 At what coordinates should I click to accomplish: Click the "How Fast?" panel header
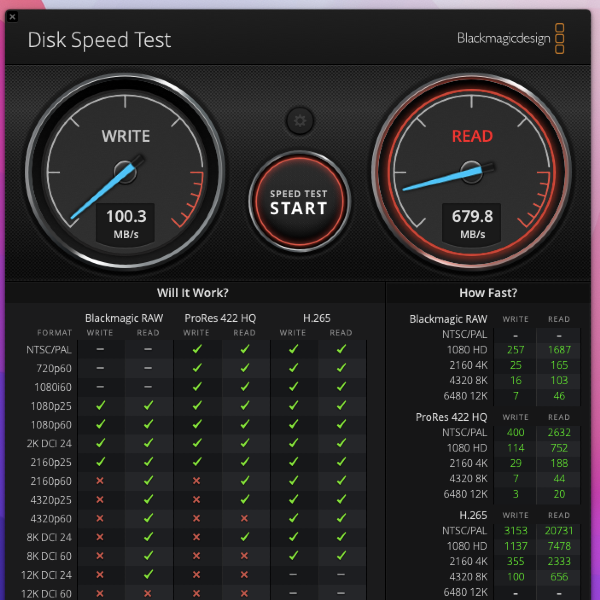(488, 293)
